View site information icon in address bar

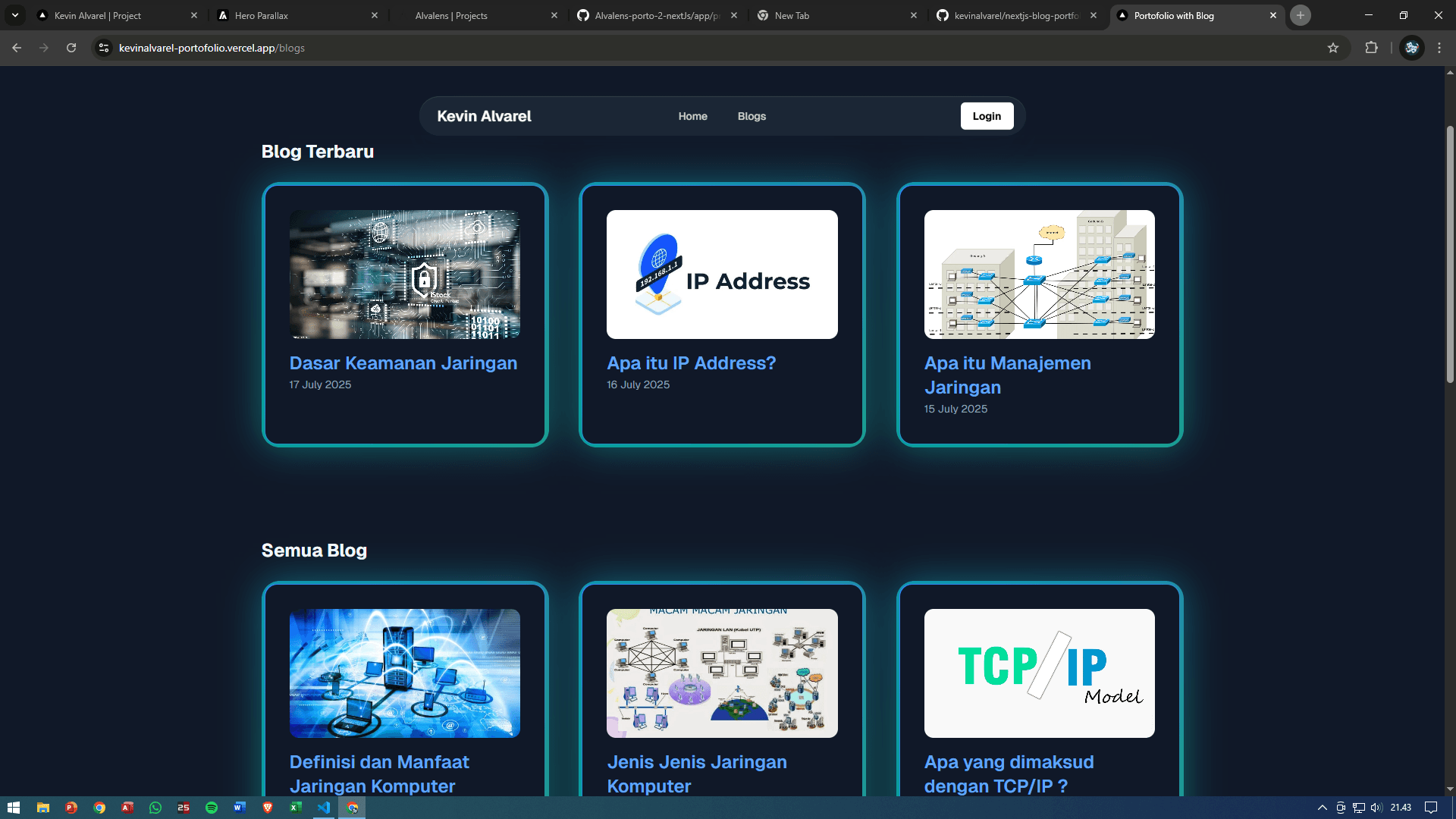click(104, 48)
